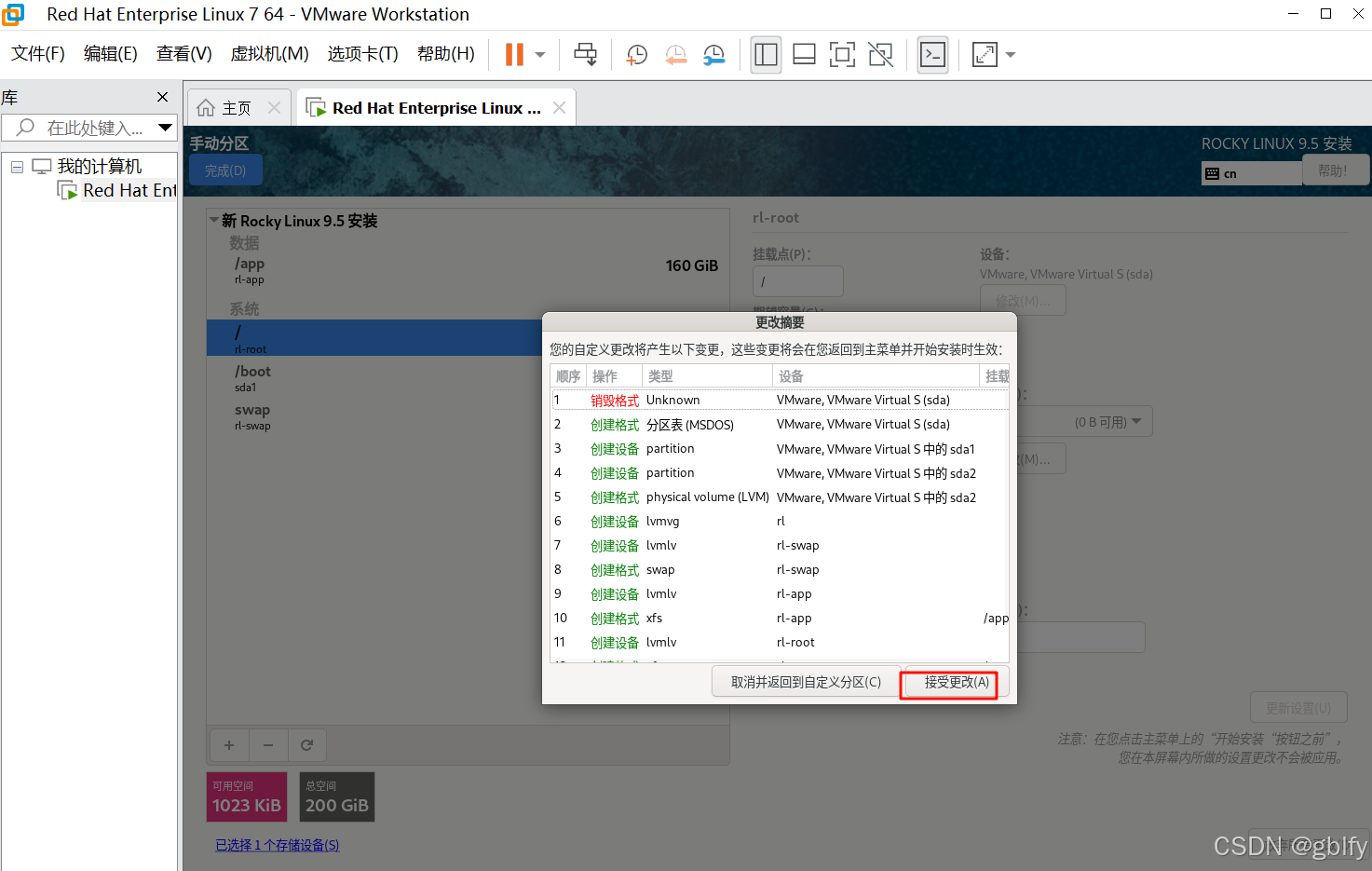The image size is (1372, 871).
Task: Click 接受更改(A) button
Action: tap(957, 683)
